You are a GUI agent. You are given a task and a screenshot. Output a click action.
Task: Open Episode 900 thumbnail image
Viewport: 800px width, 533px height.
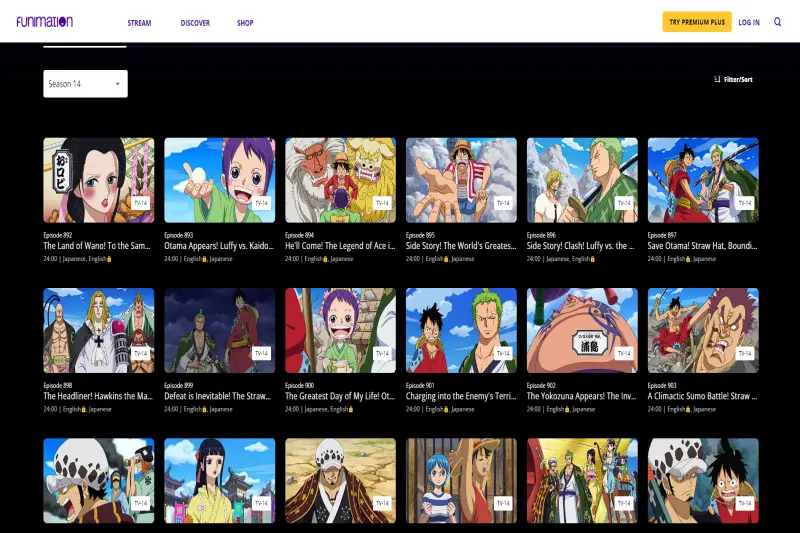click(340, 331)
